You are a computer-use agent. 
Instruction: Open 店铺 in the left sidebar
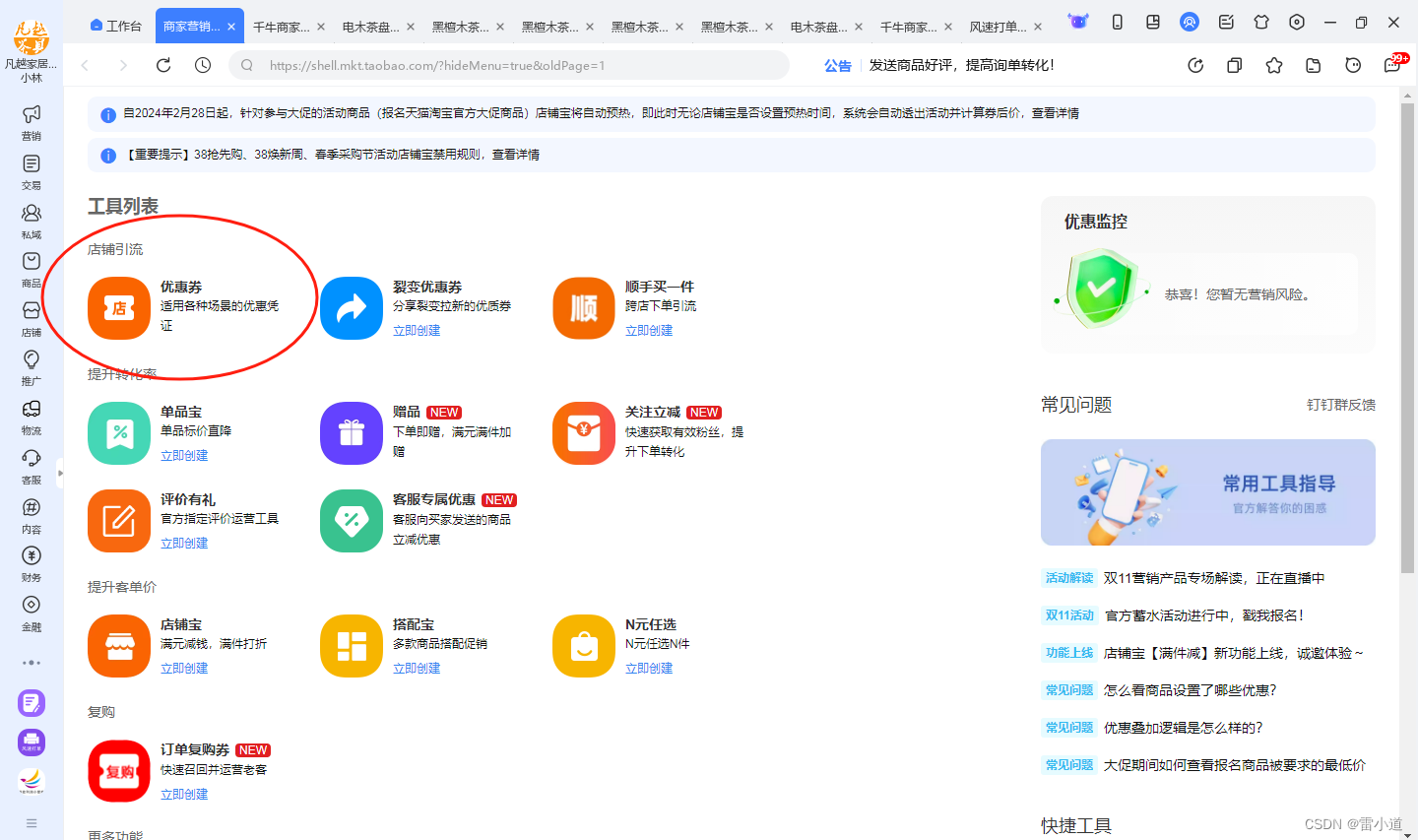32,318
